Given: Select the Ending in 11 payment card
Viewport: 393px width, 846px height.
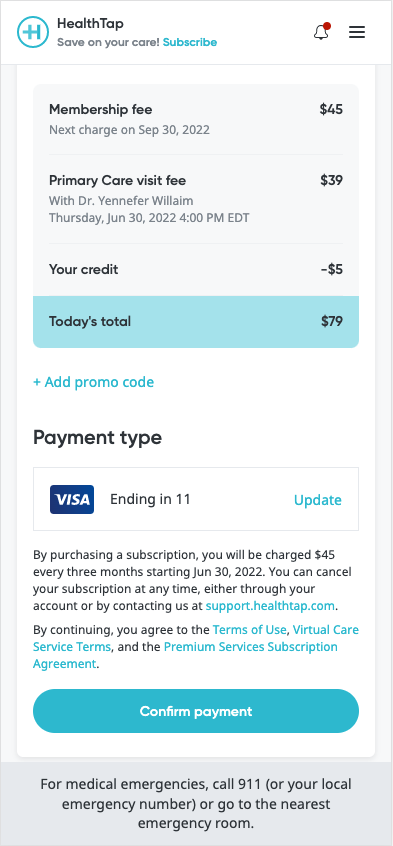Looking at the screenshot, I should click(x=196, y=499).
